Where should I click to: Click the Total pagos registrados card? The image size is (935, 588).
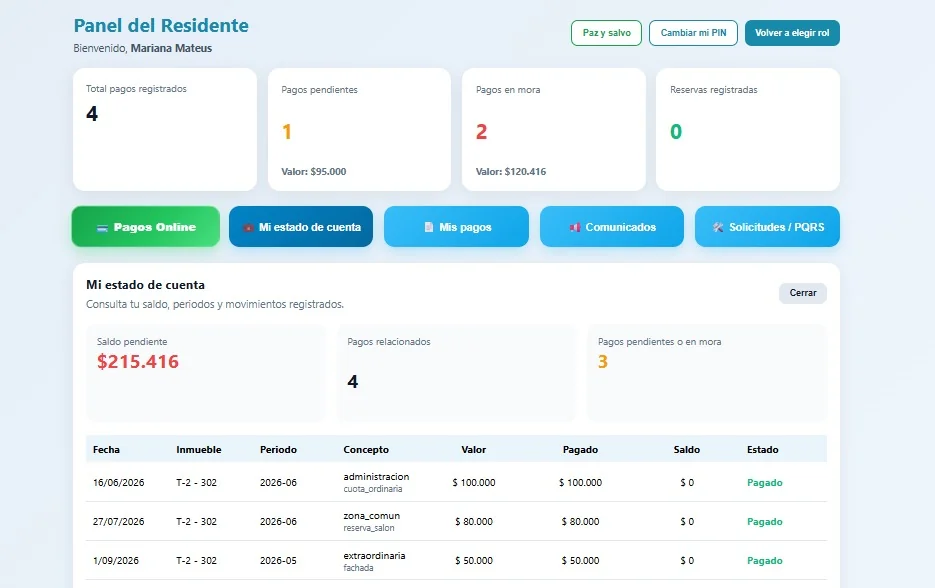click(165, 129)
